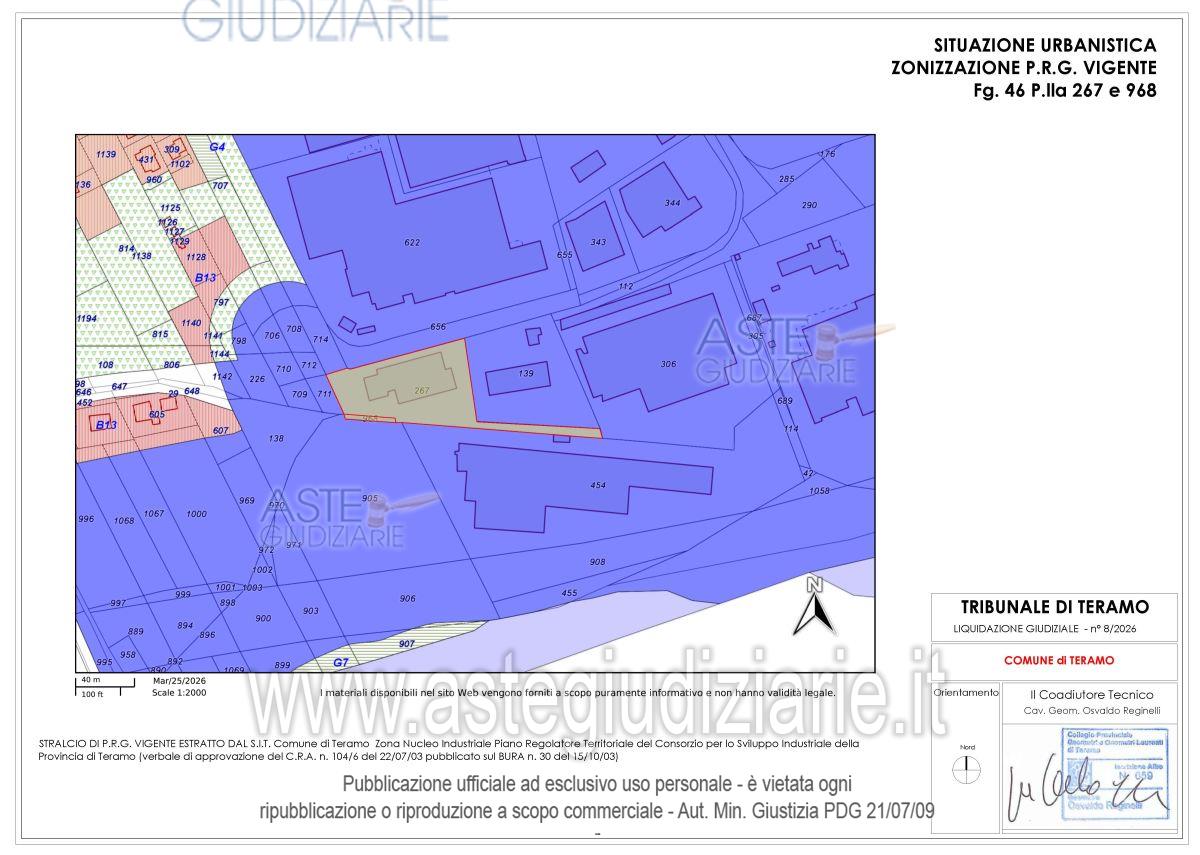Viewport: 1200px width, 855px height.
Task: Click parcel label 1139
Action: [x=106, y=154]
